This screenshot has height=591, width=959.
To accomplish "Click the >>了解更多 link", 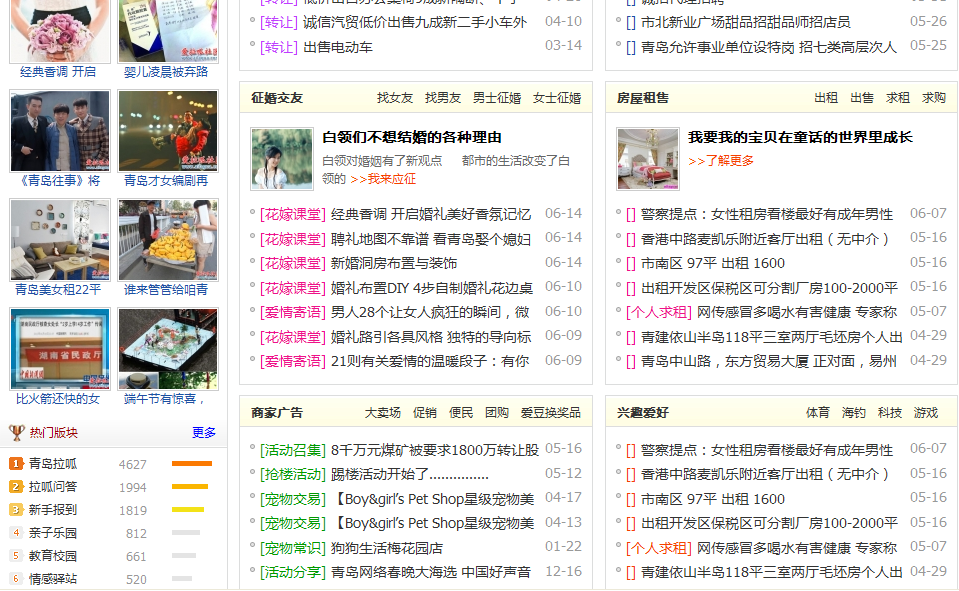I will tap(721, 161).
